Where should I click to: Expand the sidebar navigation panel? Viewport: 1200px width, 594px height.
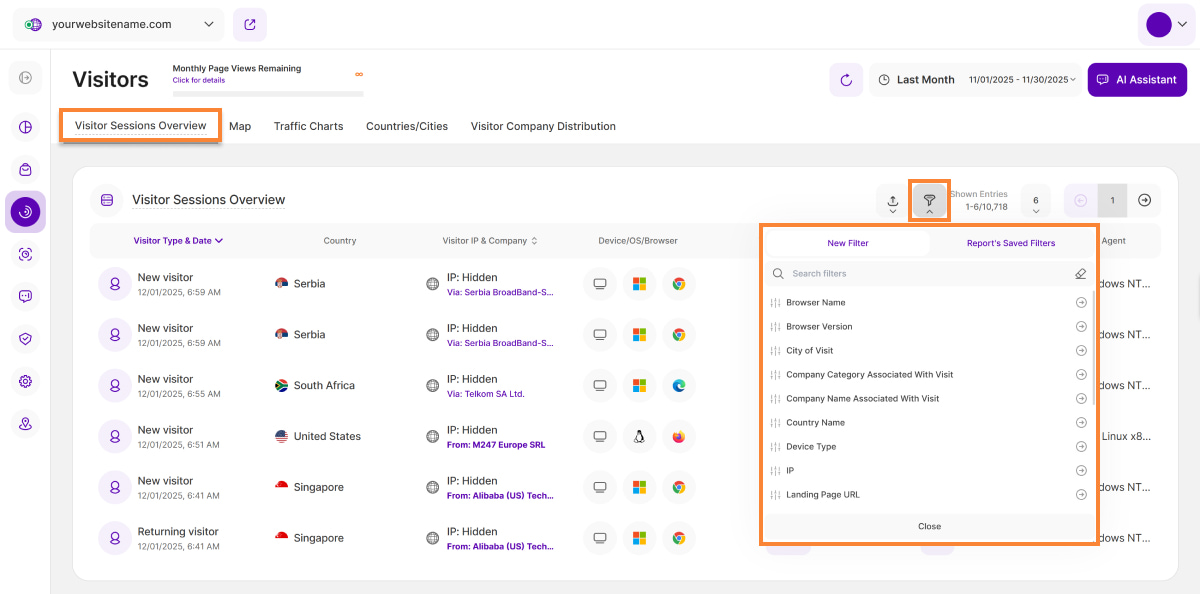[x=25, y=77]
